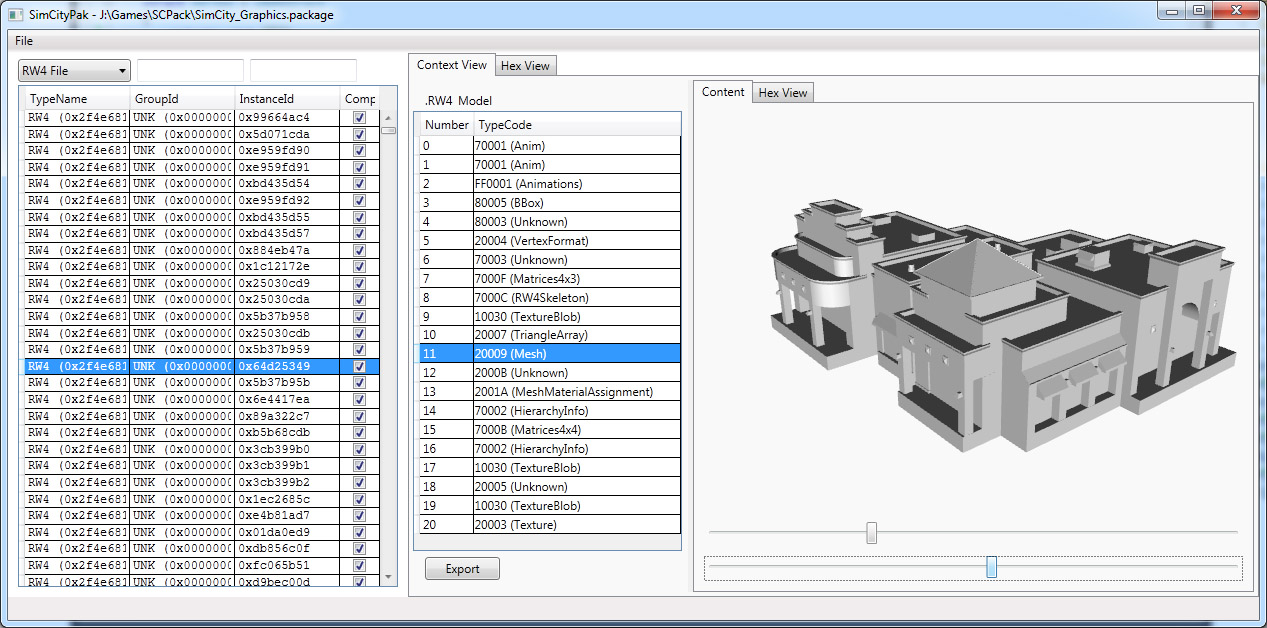1267x628 pixels.
Task: Click the upper slider thumb below the model
Action: pos(871,533)
